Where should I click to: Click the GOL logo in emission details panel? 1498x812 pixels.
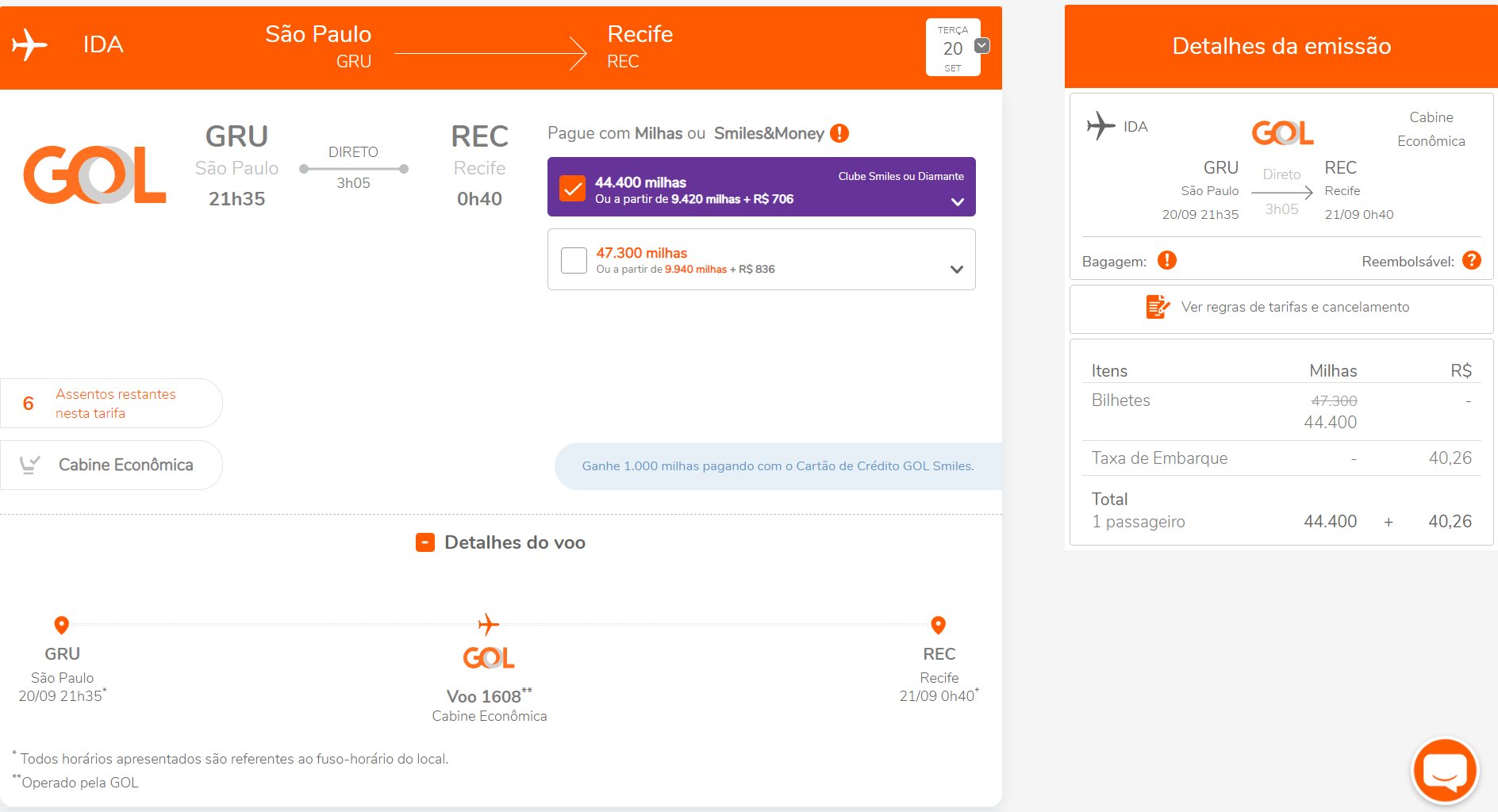click(x=1282, y=132)
